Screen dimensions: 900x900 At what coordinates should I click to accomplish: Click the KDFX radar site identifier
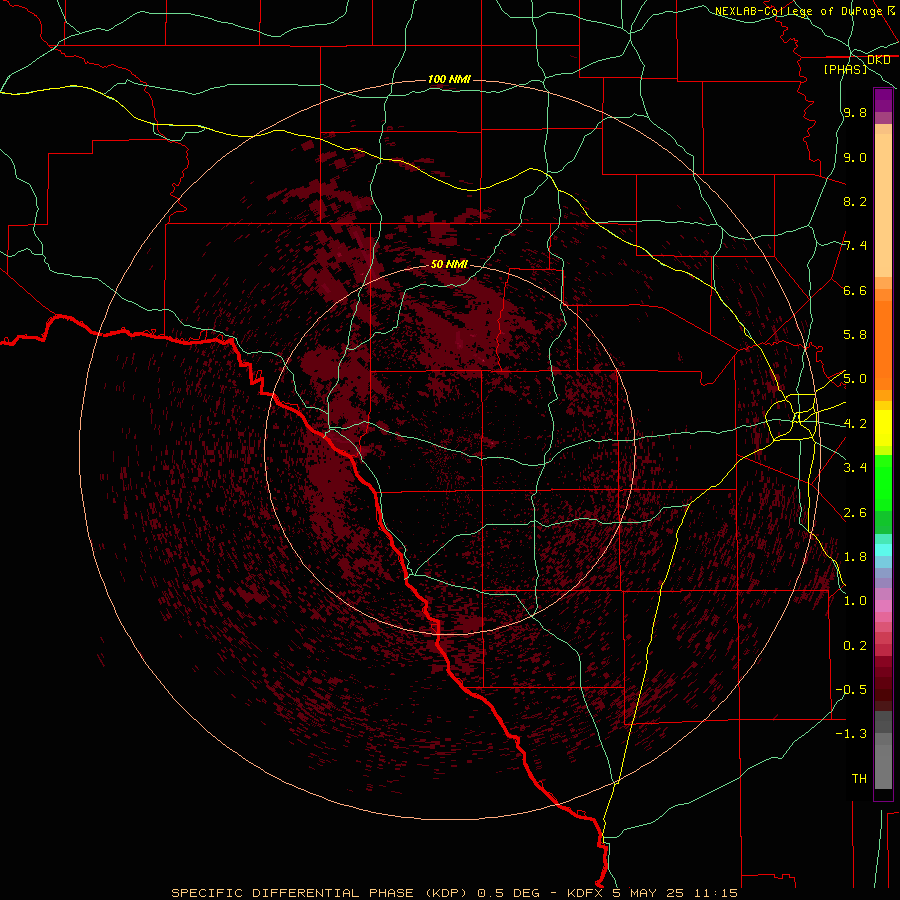click(585, 893)
